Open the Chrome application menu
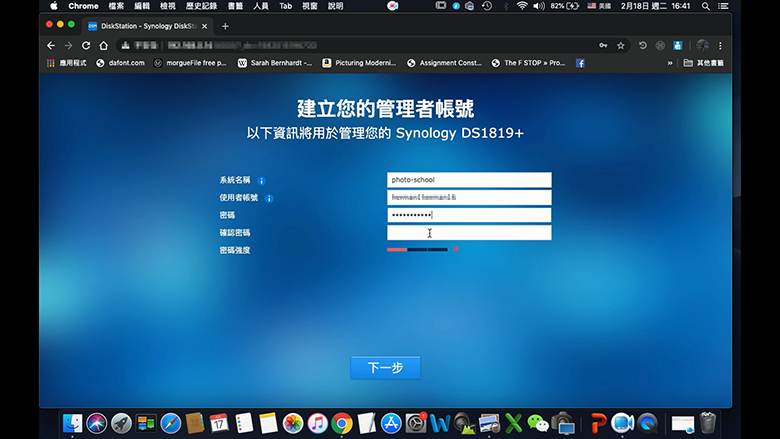780x439 pixels. (83, 6)
